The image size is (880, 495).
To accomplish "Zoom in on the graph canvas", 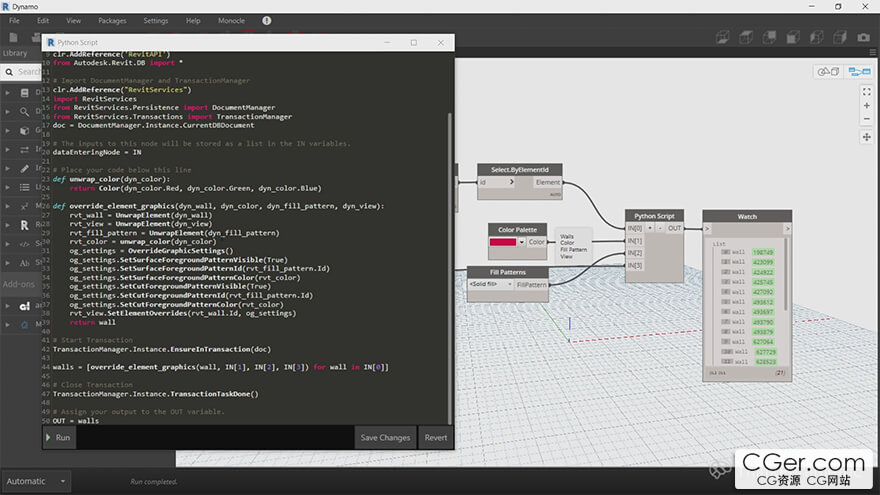I will (867, 106).
